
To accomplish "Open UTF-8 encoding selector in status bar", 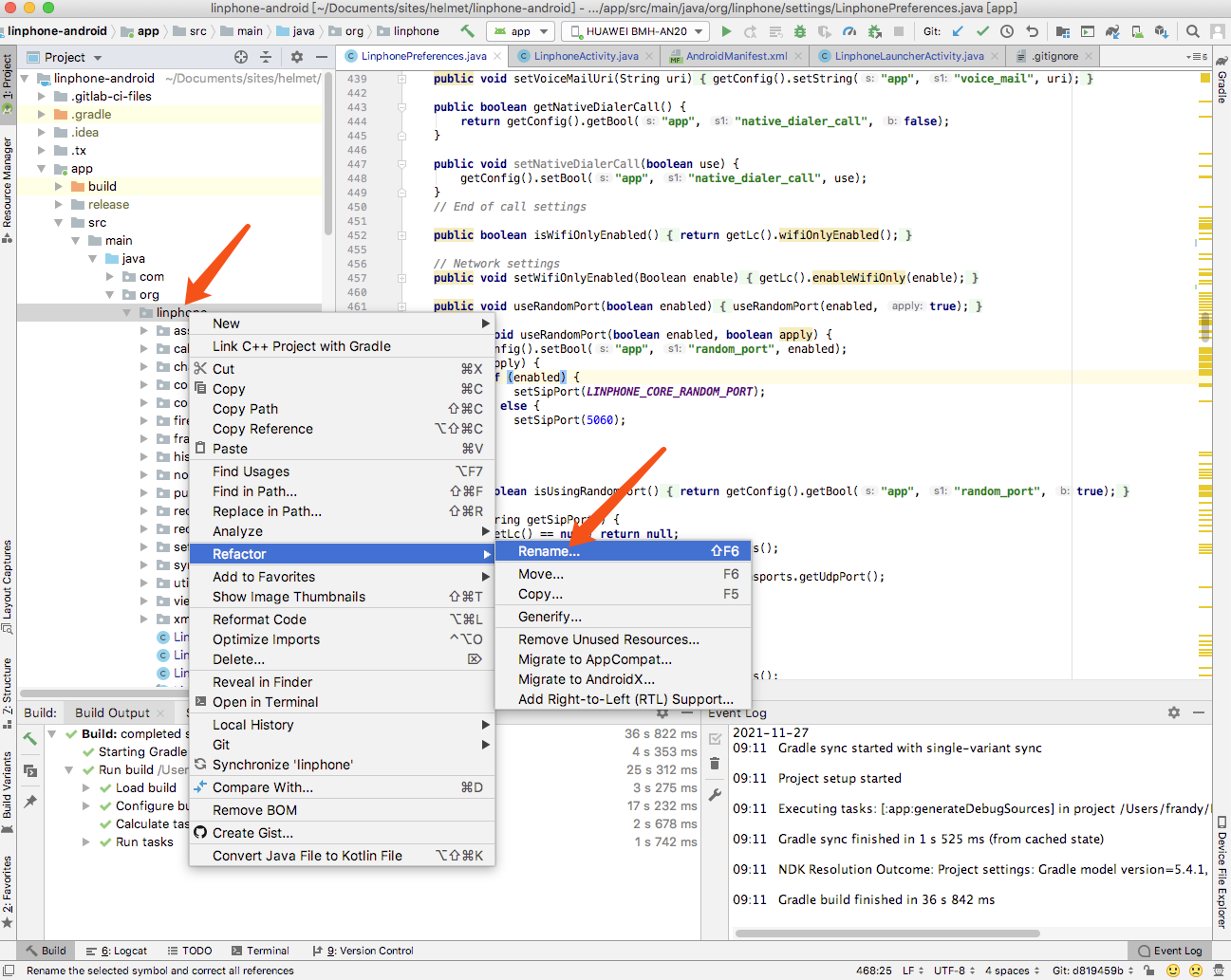I will (955, 971).
